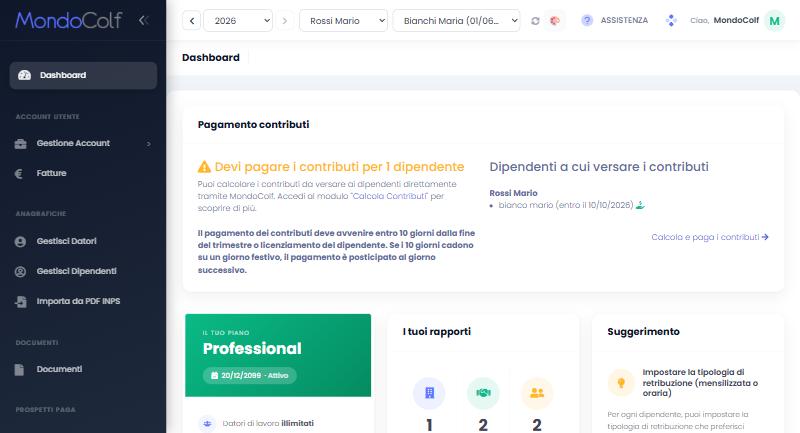Click the Dashboard breadcrumb title
800x433 pixels.
click(x=211, y=58)
